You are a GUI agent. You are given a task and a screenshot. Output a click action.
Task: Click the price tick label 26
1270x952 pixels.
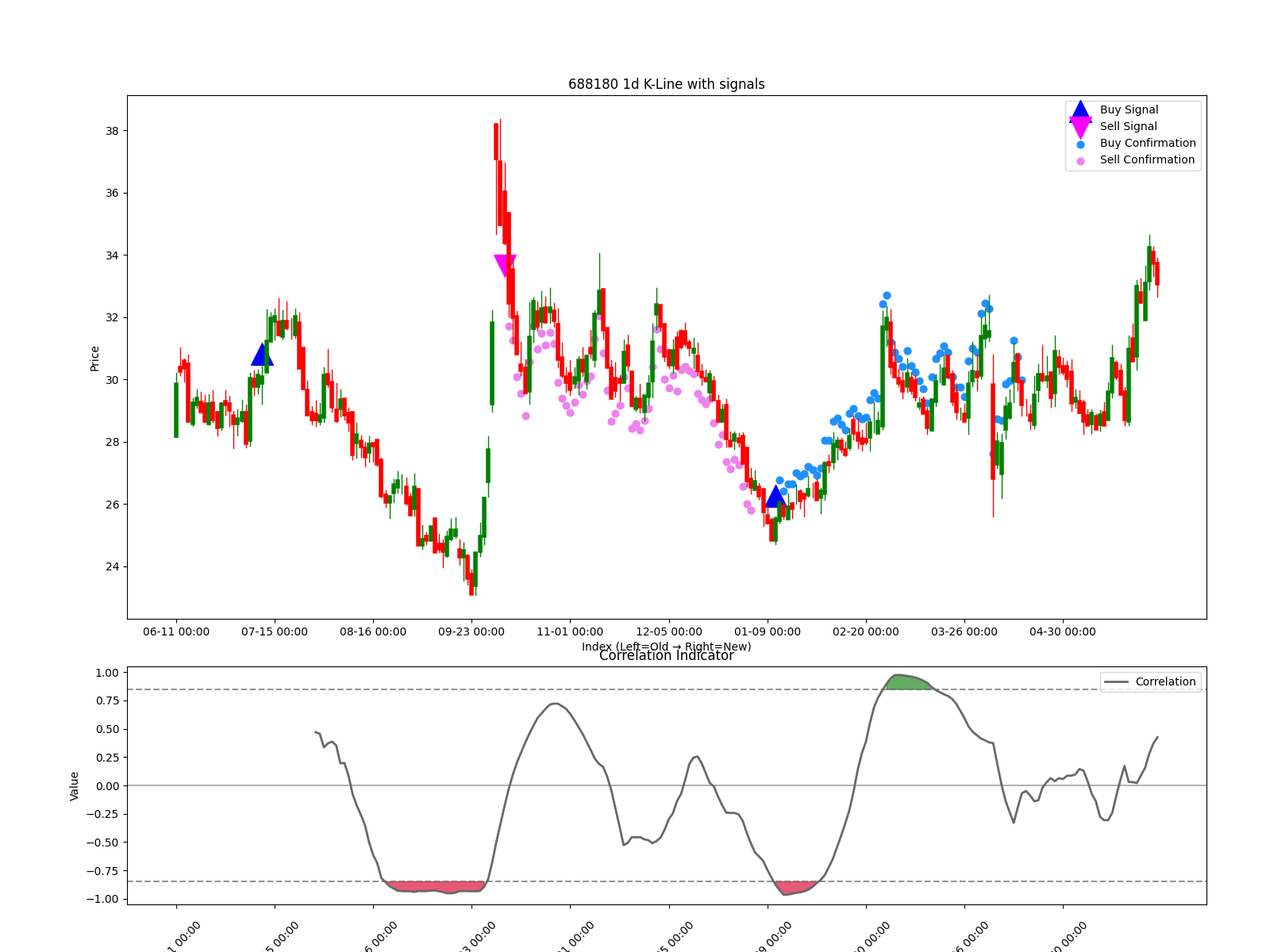tap(112, 505)
